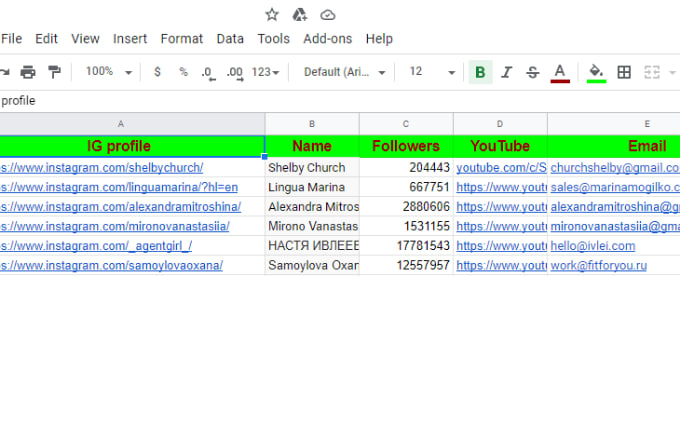The image size is (680, 425).
Task: Select follower count 2880606
Action: click(x=406, y=207)
